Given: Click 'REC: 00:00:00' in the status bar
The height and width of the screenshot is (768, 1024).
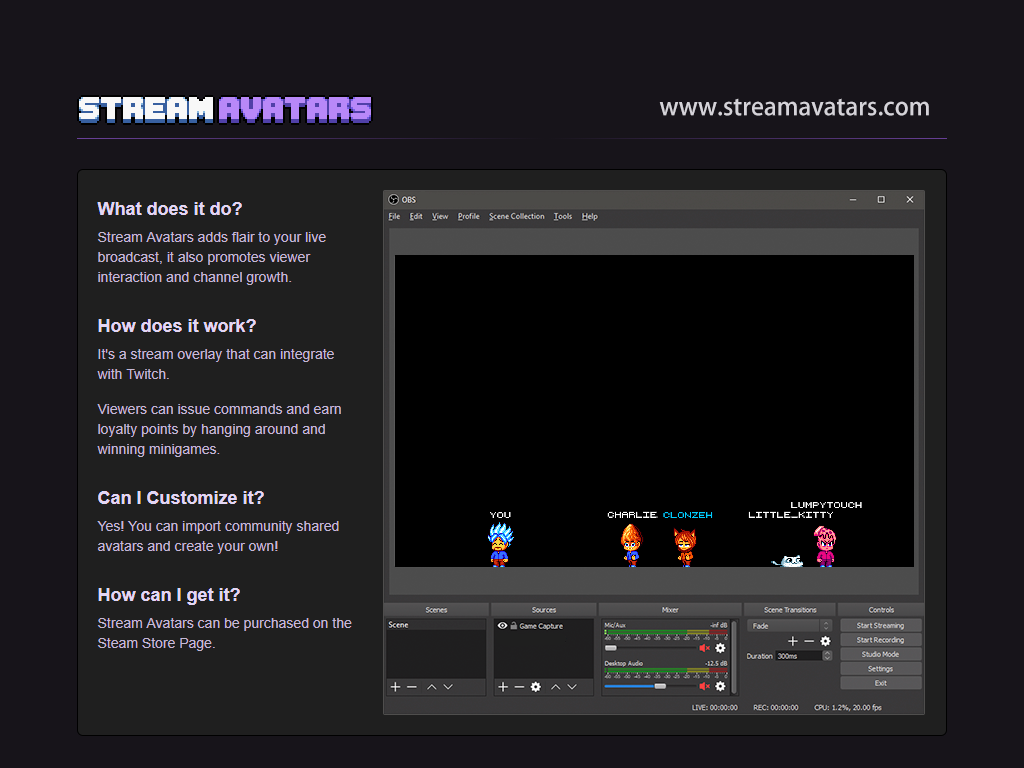Looking at the screenshot, I should coord(775,707).
